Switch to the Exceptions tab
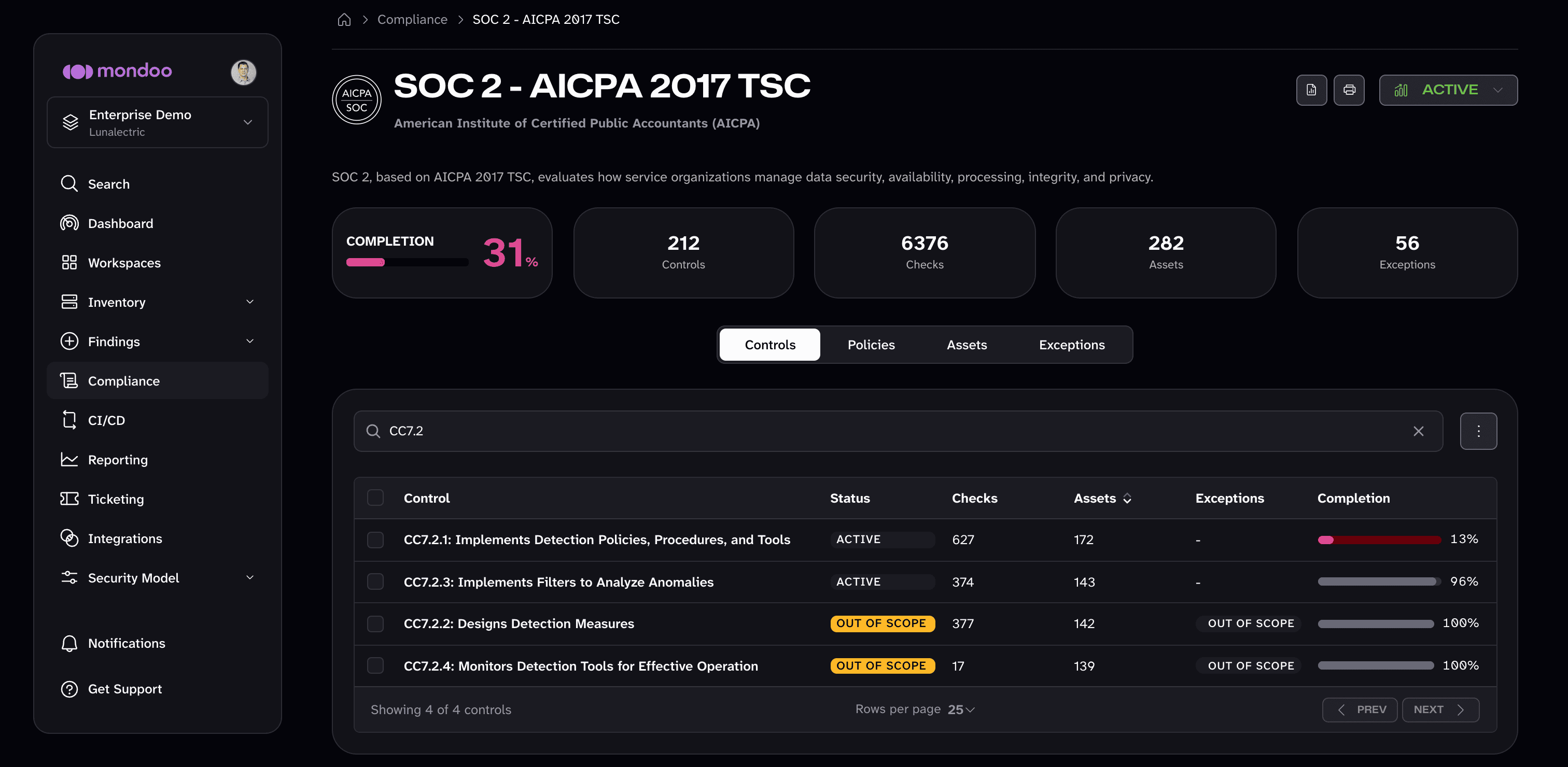Screen dimensions: 1568x767 [x=1071, y=345]
